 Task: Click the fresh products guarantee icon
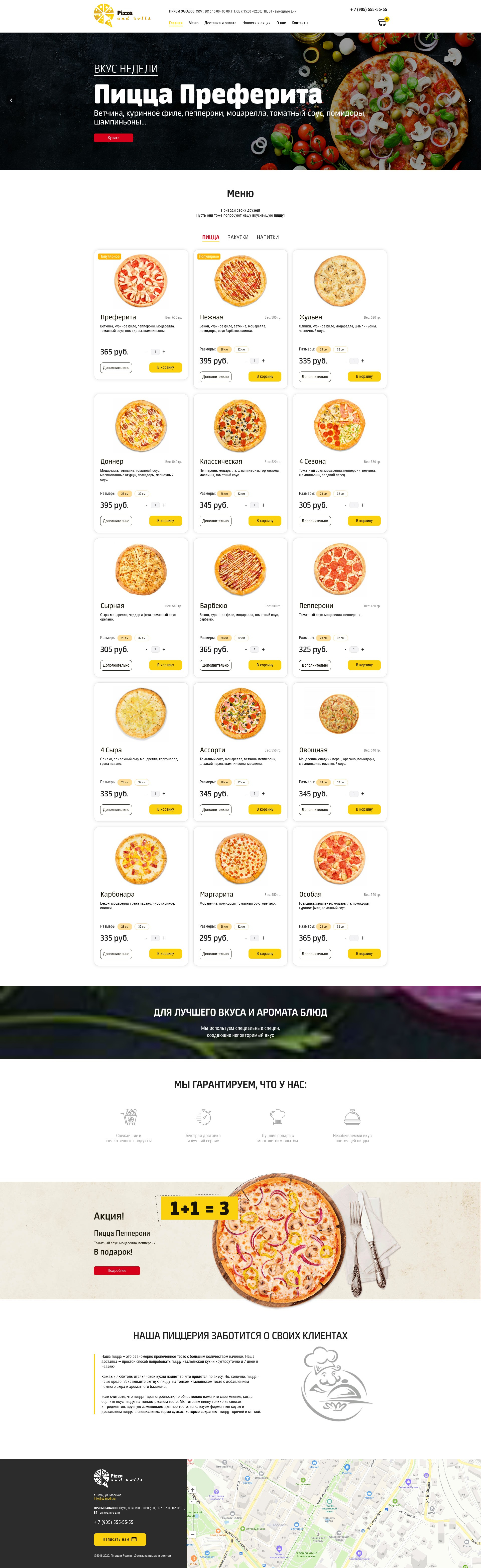click(x=129, y=1117)
